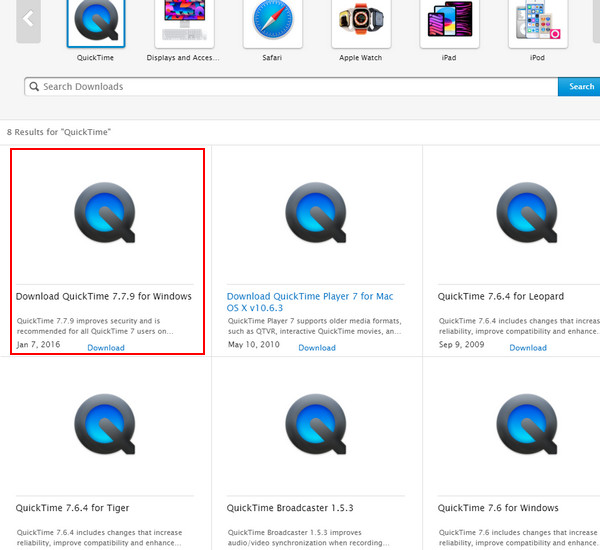Open QuickTime 7.6 for Windows title
Screen dimensions: 600x550
coord(498,508)
